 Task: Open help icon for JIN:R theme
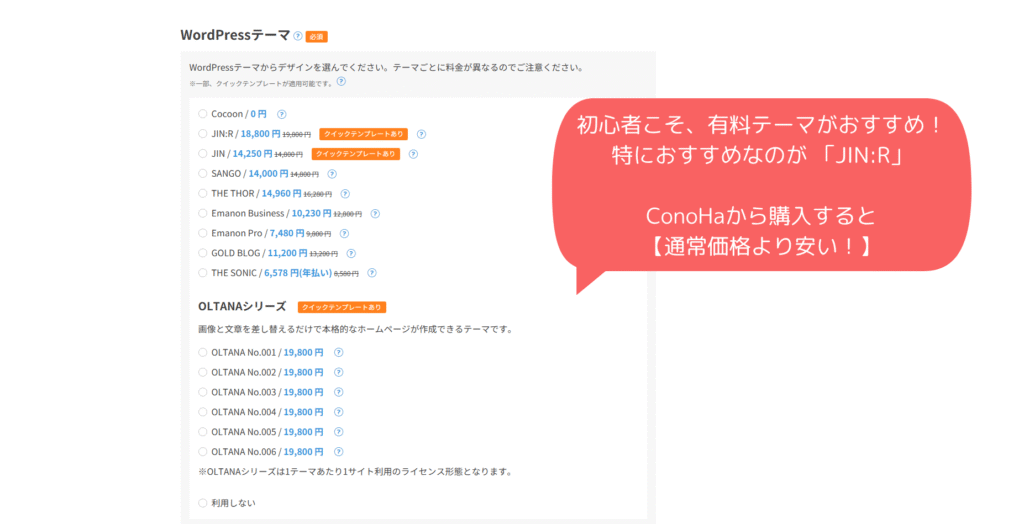421,134
